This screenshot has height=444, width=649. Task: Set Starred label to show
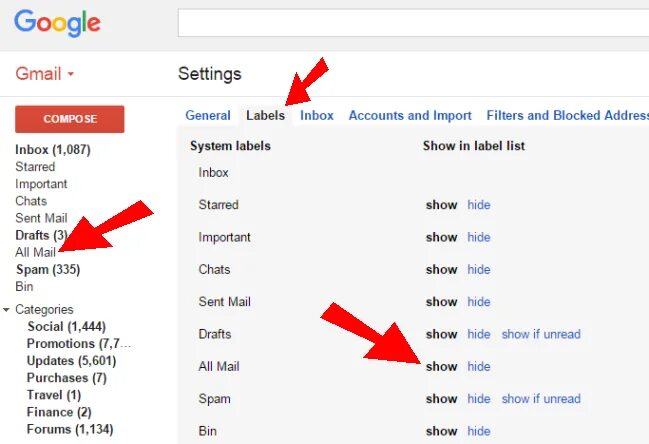tap(441, 205)
